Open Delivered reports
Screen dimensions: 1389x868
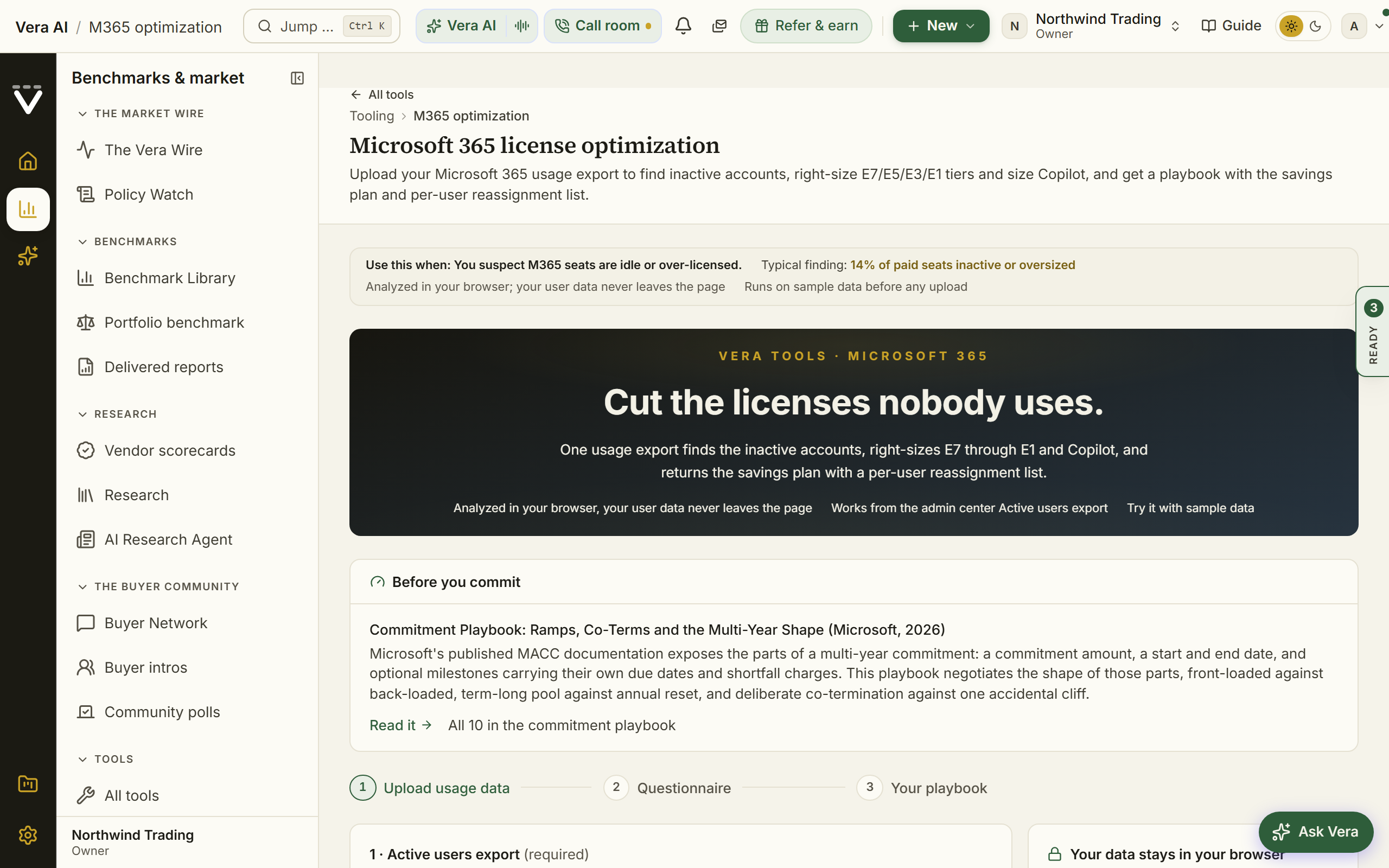187,367
